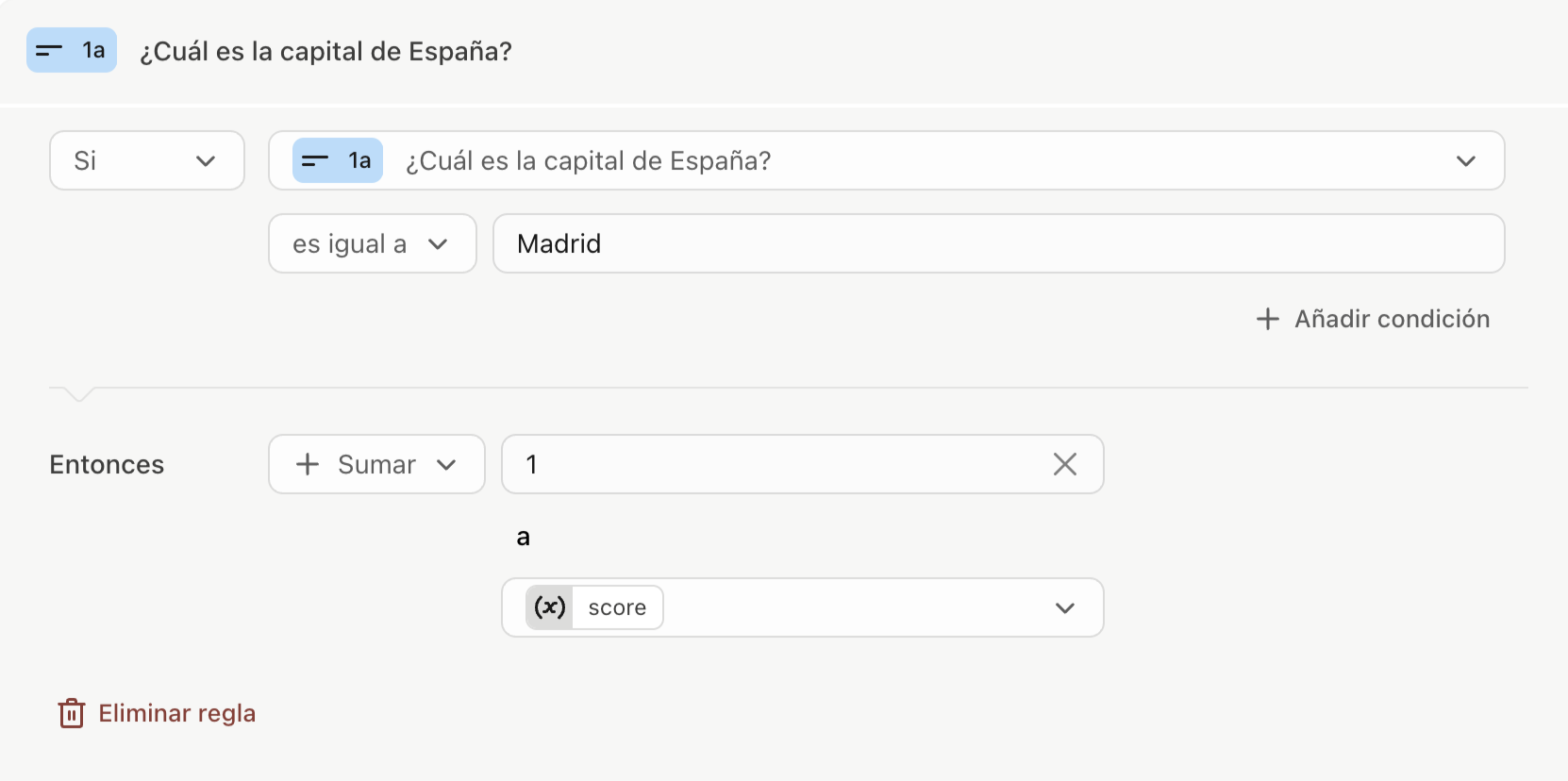Click the (x) variable icon next to score
Screen dimensions: 1568x781
(550, 607)
